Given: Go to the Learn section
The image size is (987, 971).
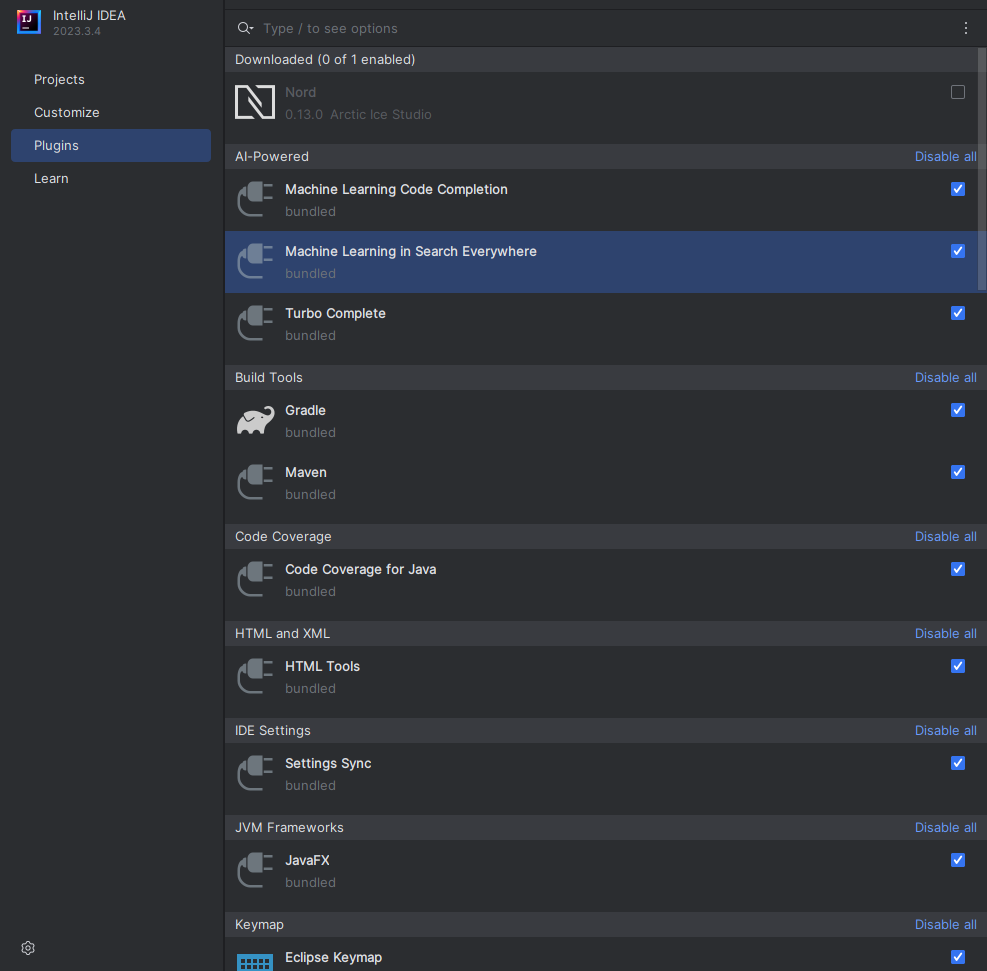Looking at the screenshot, I should 111,178.
